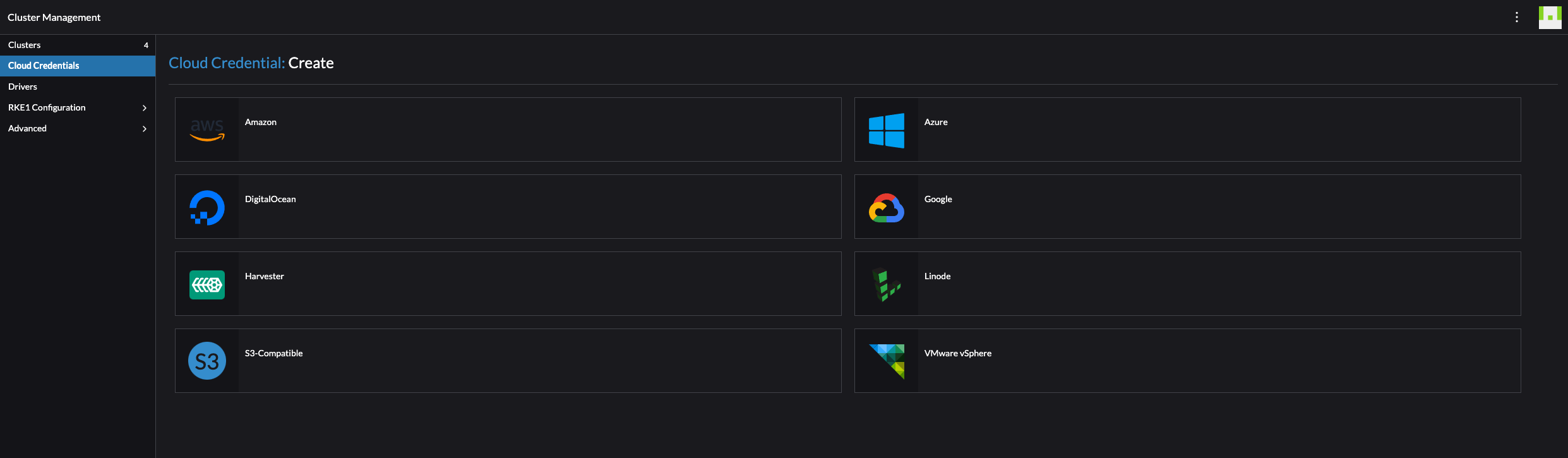Open Drivers in the sidebar

click(78, 87)
